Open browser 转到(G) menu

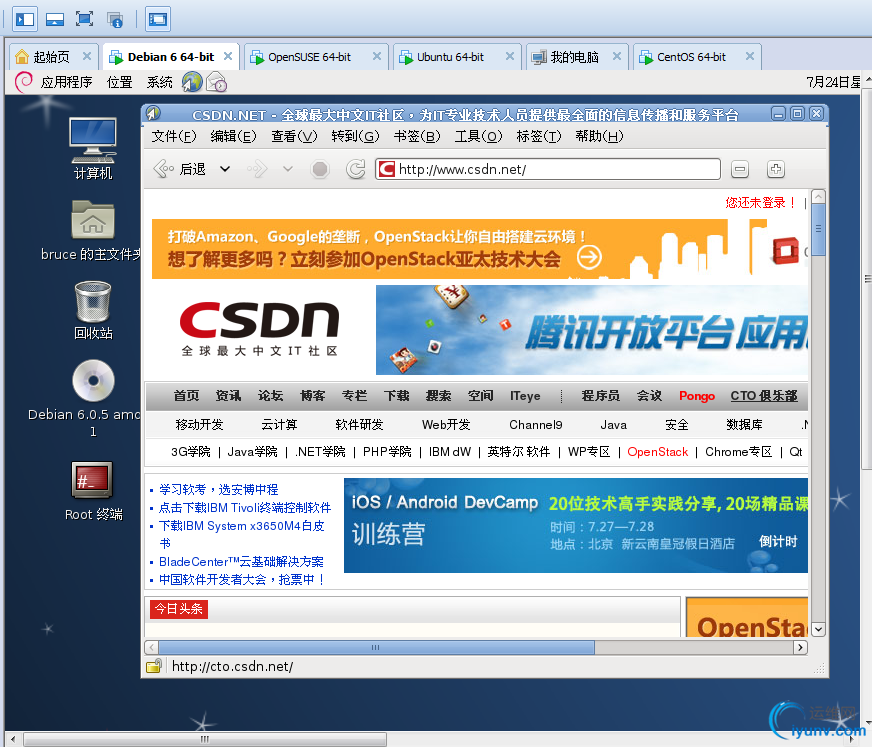[355, 136]
